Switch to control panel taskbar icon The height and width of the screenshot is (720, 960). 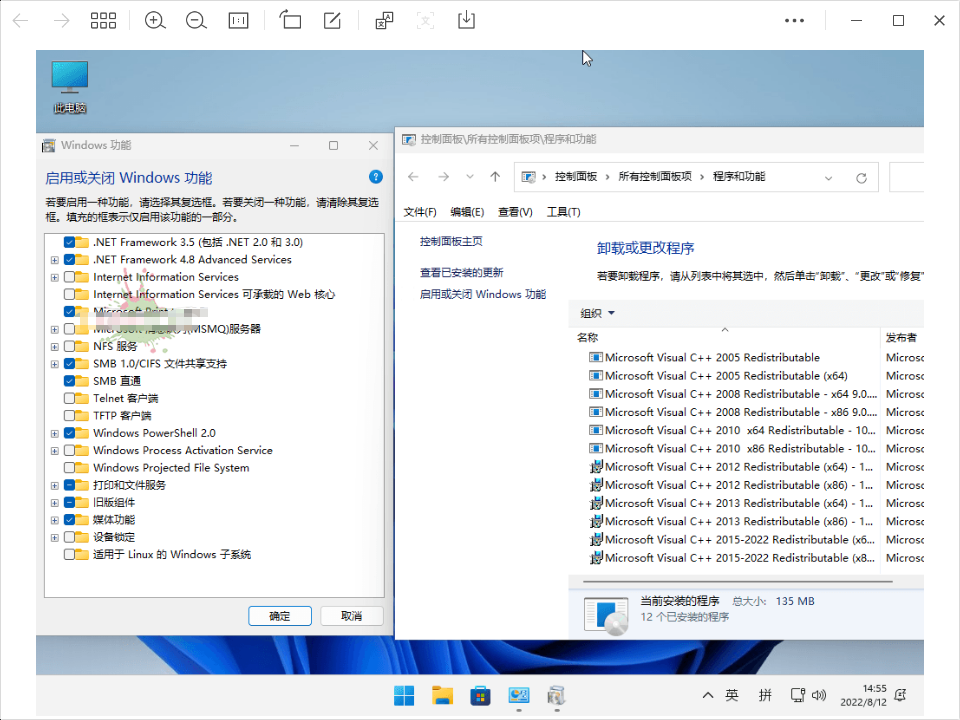click(x=519, y=696)
